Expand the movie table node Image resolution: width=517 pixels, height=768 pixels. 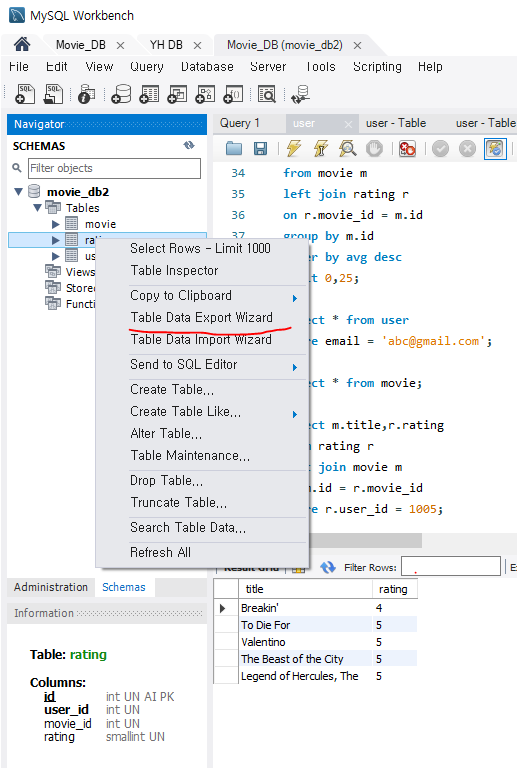pos(55,224)
